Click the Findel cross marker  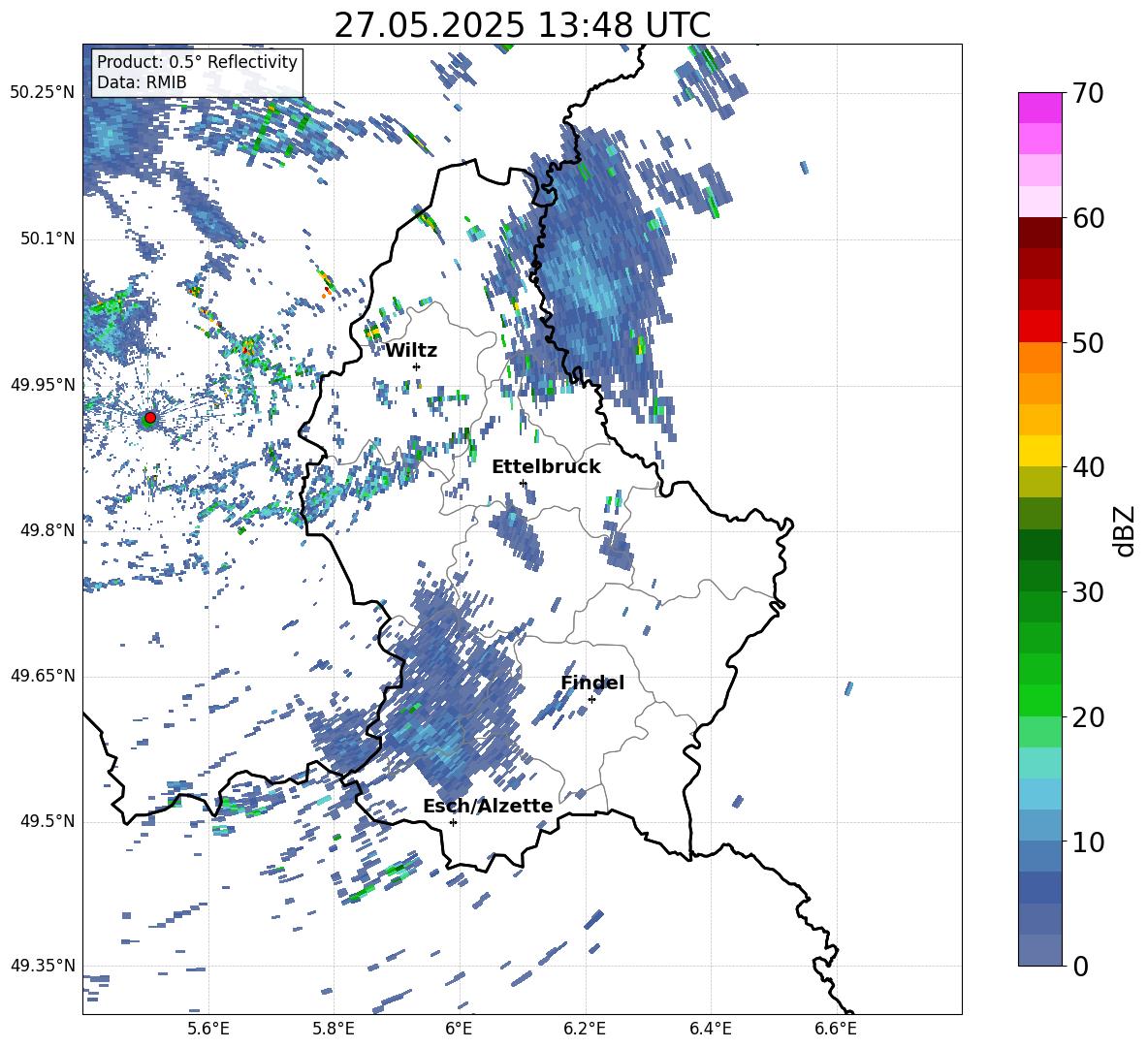click(x=591, y=699)
